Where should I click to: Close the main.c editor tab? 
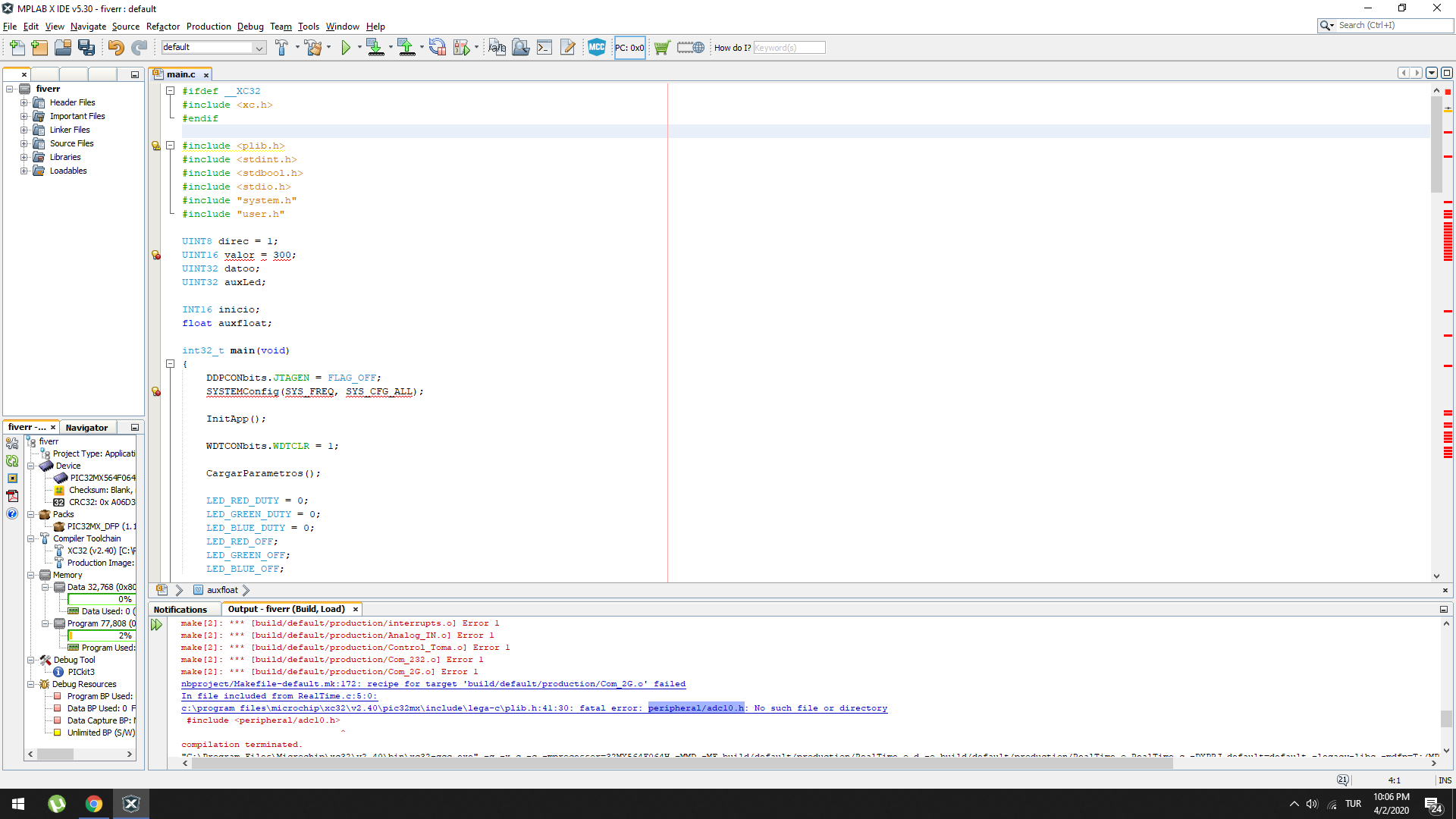(x=206, y=75)
